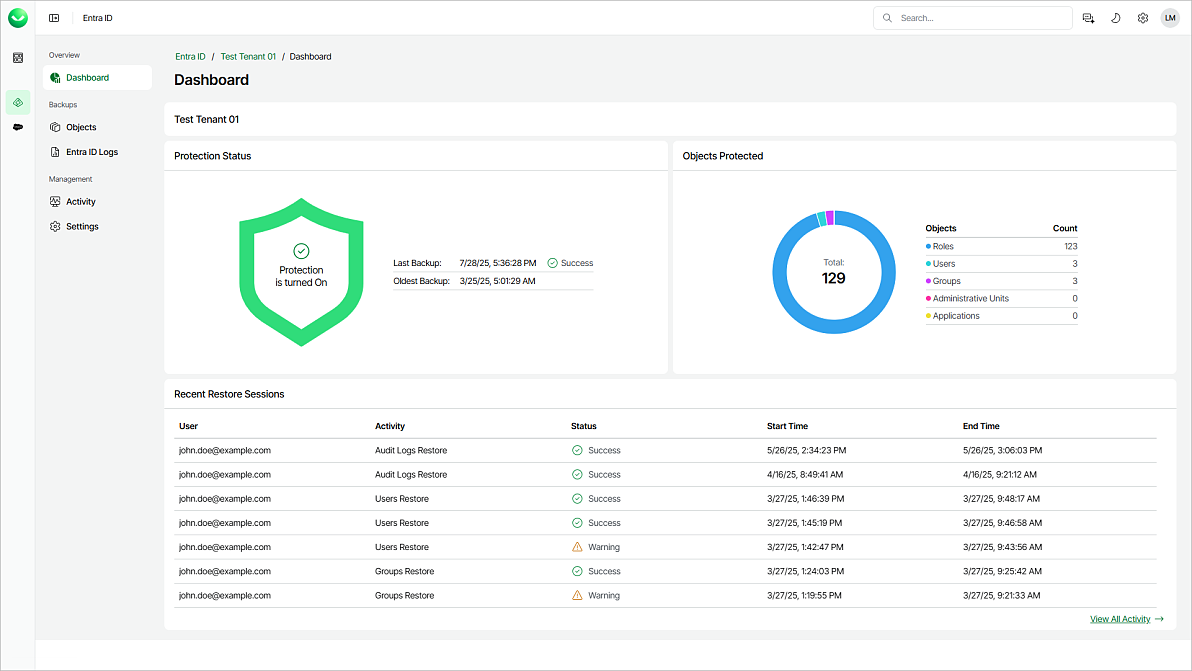
Task: Open the LM user profile menu
Action: pos(1170,18)
